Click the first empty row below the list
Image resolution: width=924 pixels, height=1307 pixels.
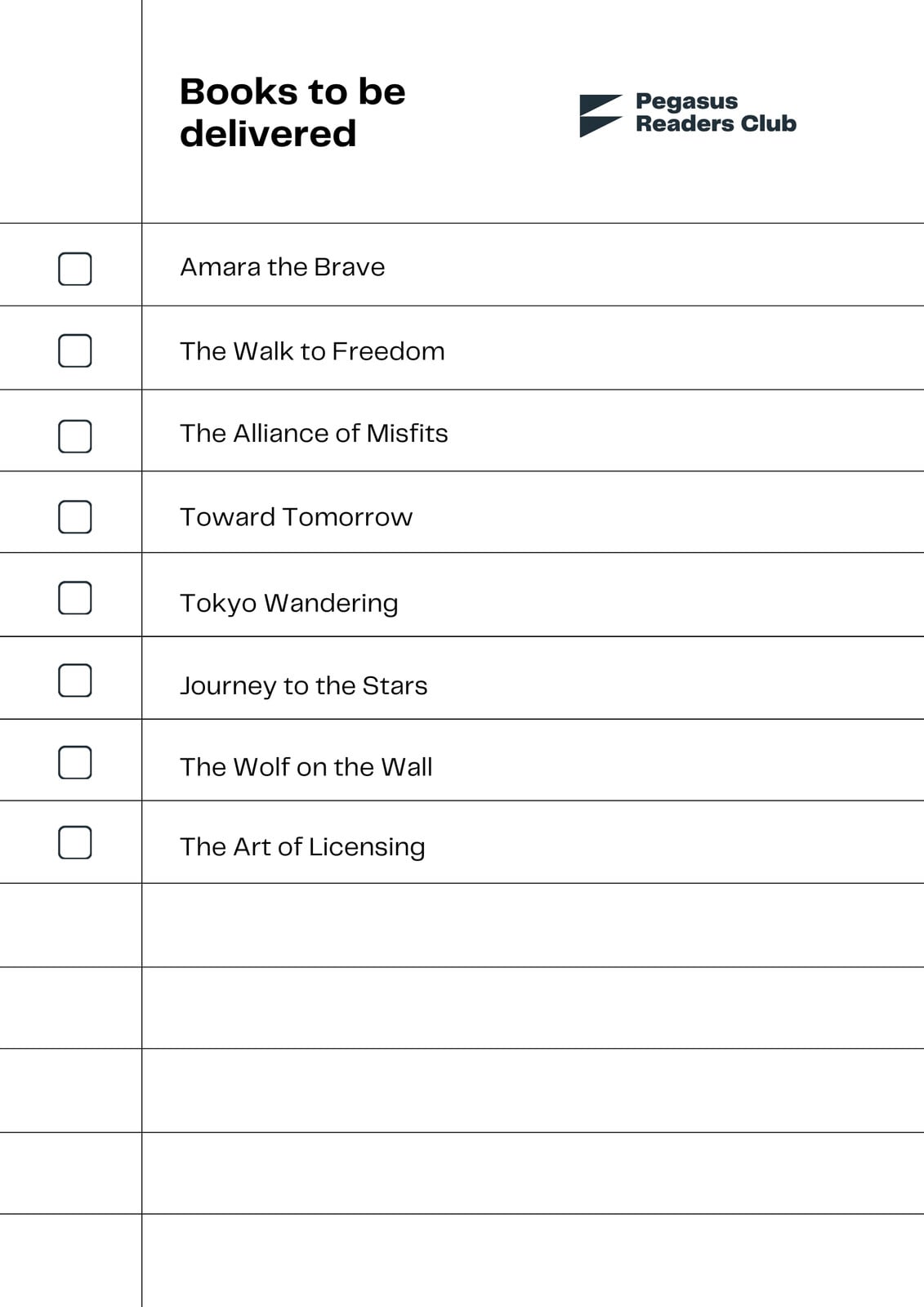[x=462, y=926]
